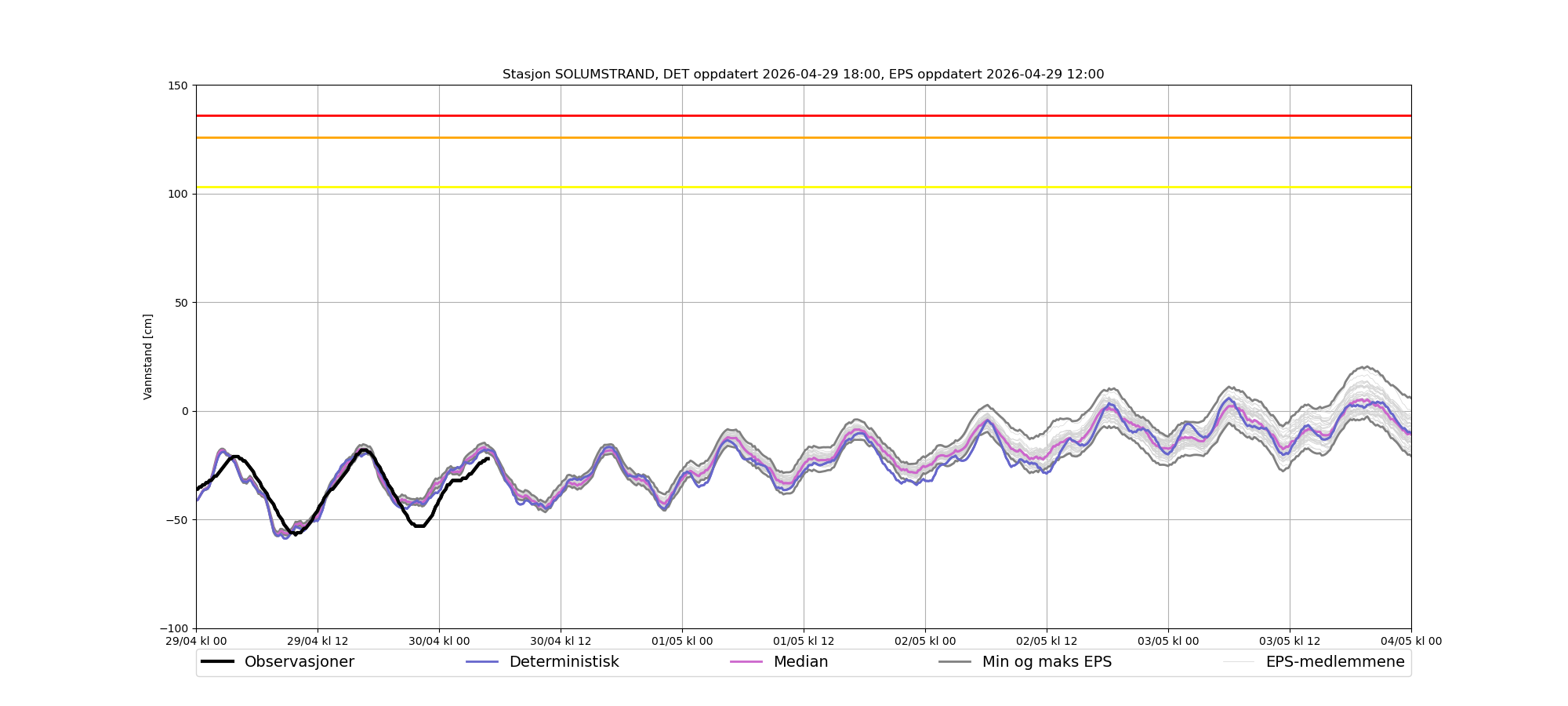Image resolution: width=1568 pixels, height=706 pixels.
Task: Click the Vannstand [cm] y-axis label
Action: pyautogui.click(x=148, y=357)
